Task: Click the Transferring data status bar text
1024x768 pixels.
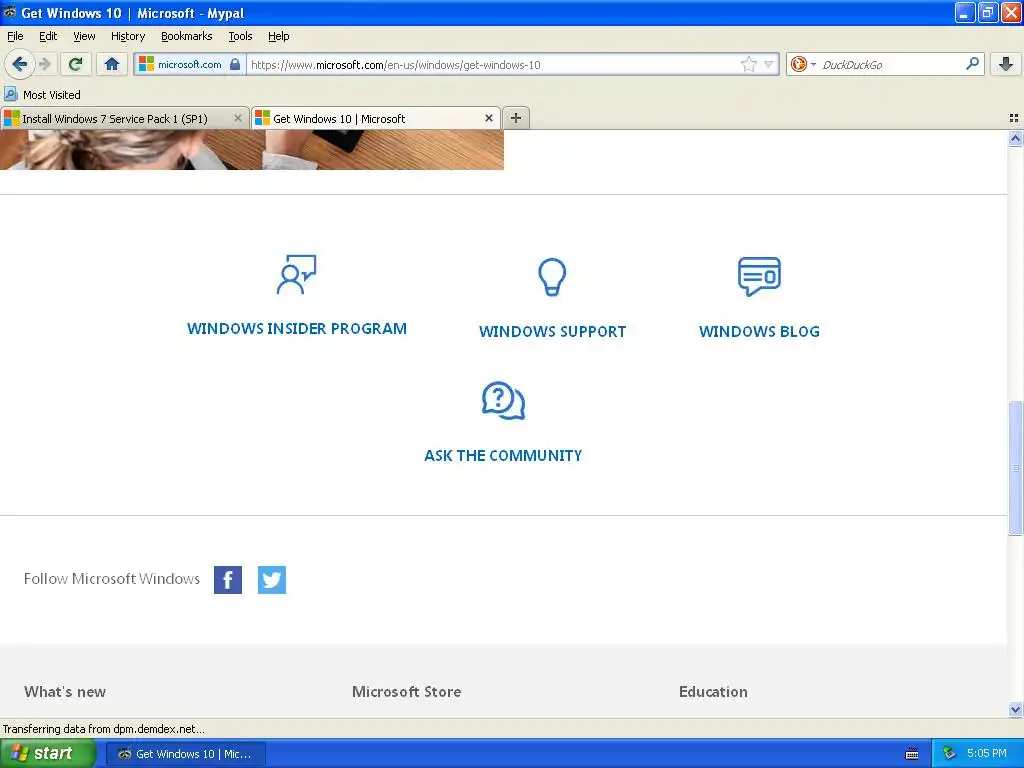Action: coord(103,729)
